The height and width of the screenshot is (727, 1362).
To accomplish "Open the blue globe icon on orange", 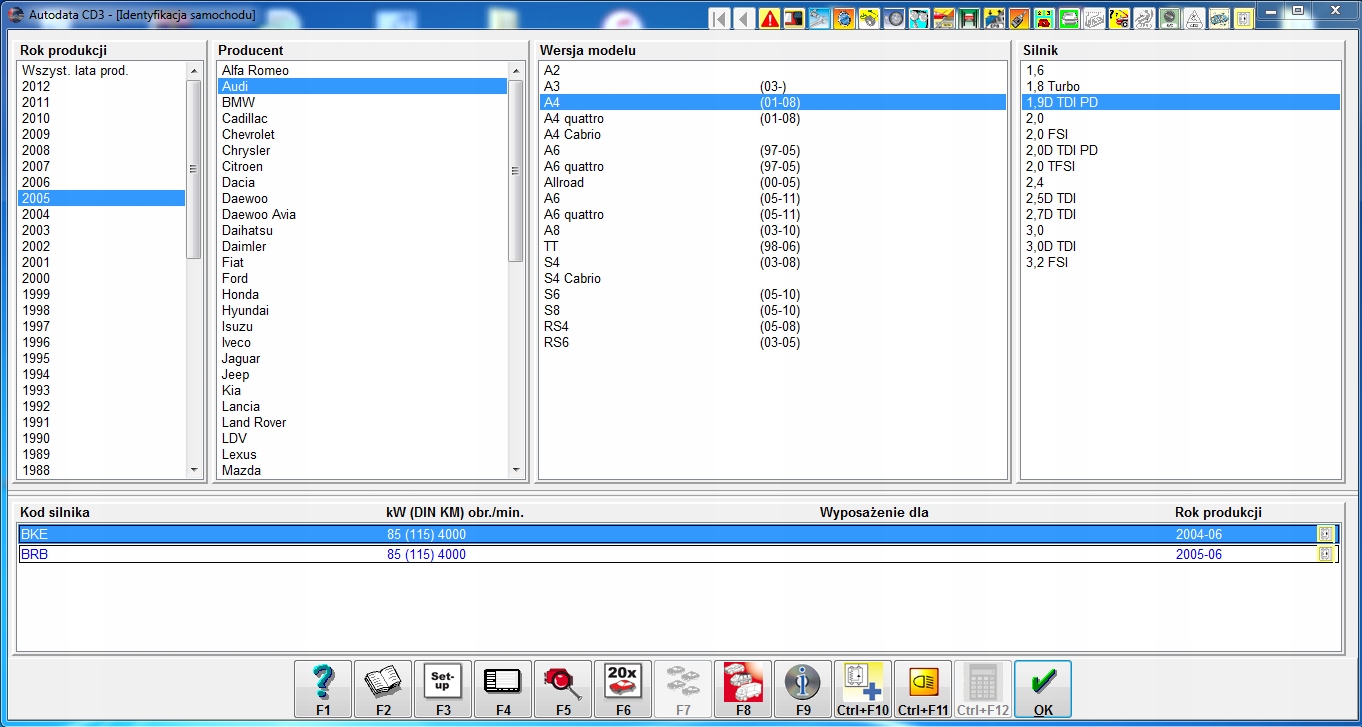I will pyautogui.click(x=844, y=18).
